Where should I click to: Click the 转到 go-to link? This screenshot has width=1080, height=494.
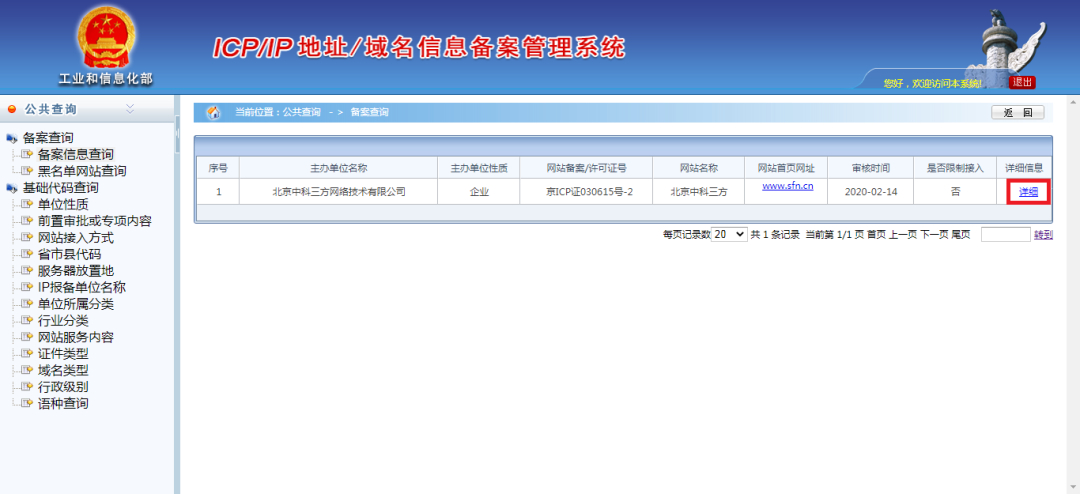click(1043, 235)
